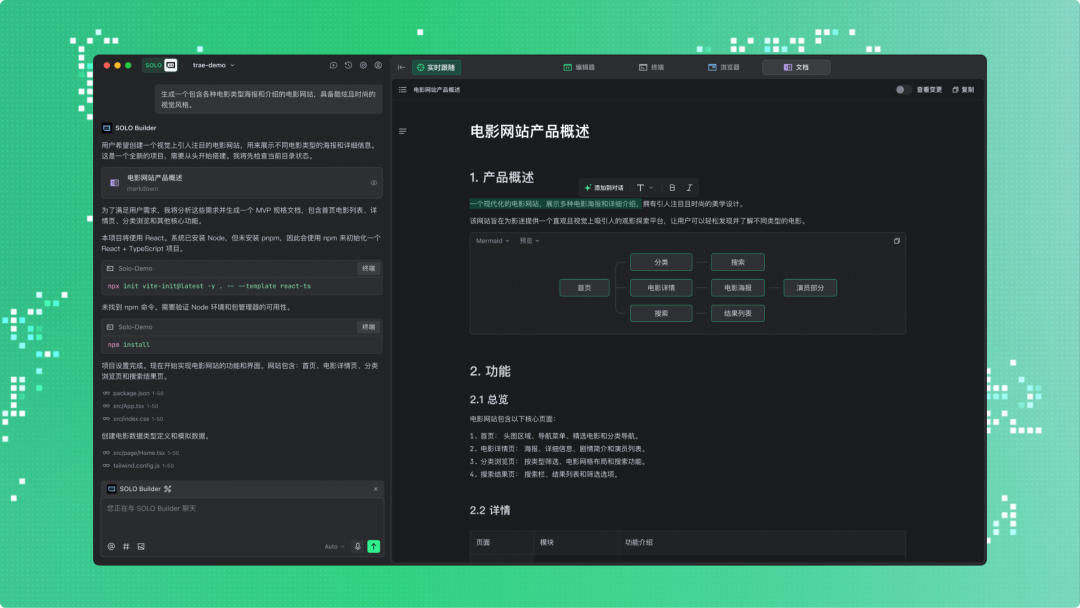Open 终端 for the npm install command

368,327
